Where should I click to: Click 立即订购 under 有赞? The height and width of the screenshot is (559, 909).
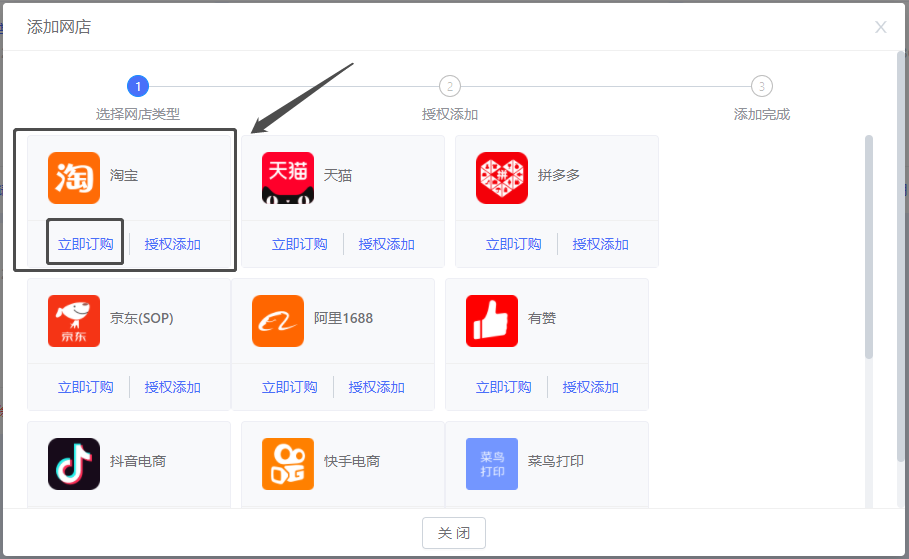pyautogui.click(x=503, y=387)
